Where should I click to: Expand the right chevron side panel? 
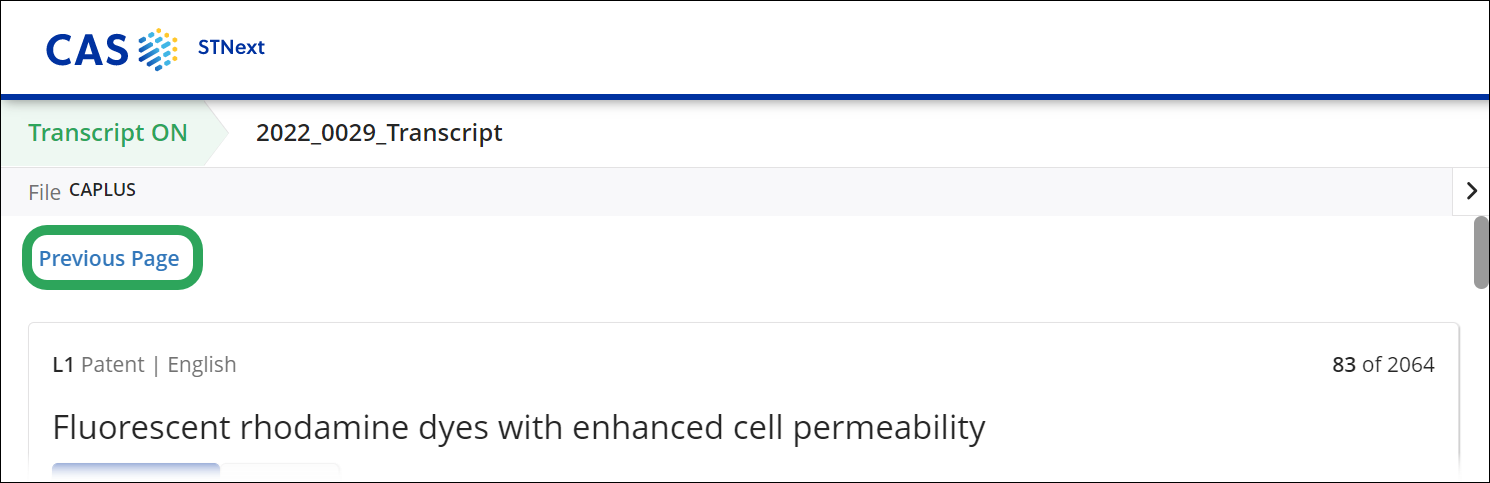[1470, 191]
